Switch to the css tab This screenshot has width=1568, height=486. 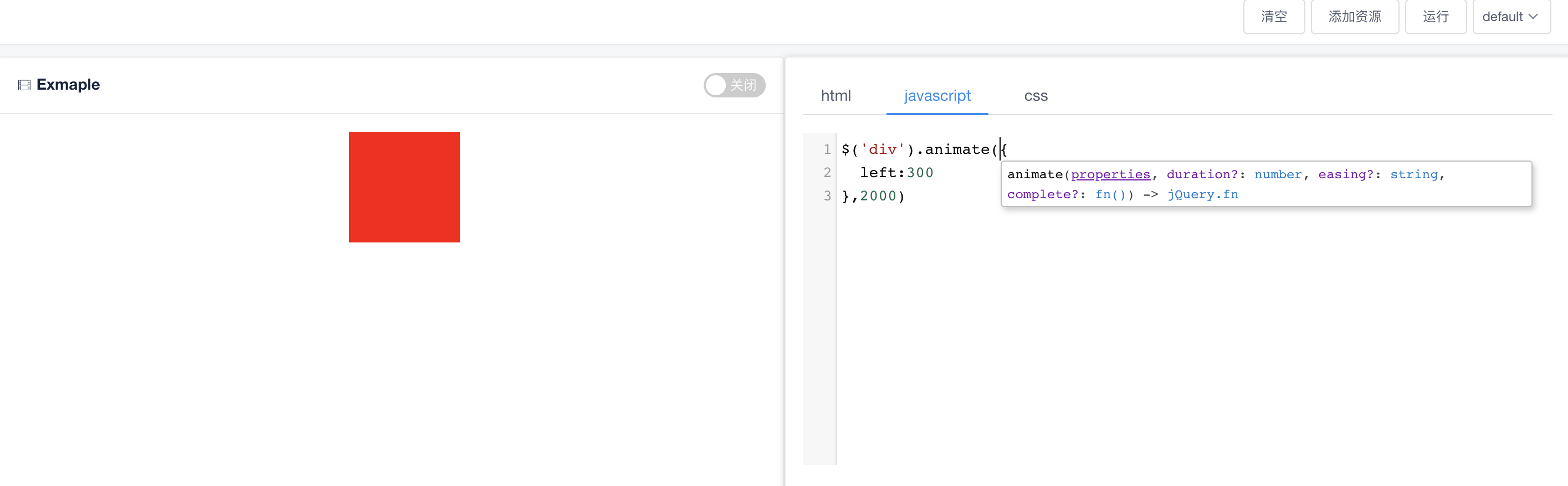coord(1036,96)
